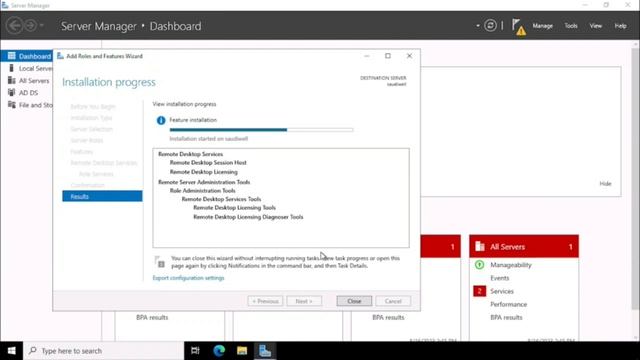Open the navigation history dropdown arrow
This screenshot has width=640, height=360.
[42, 26]
